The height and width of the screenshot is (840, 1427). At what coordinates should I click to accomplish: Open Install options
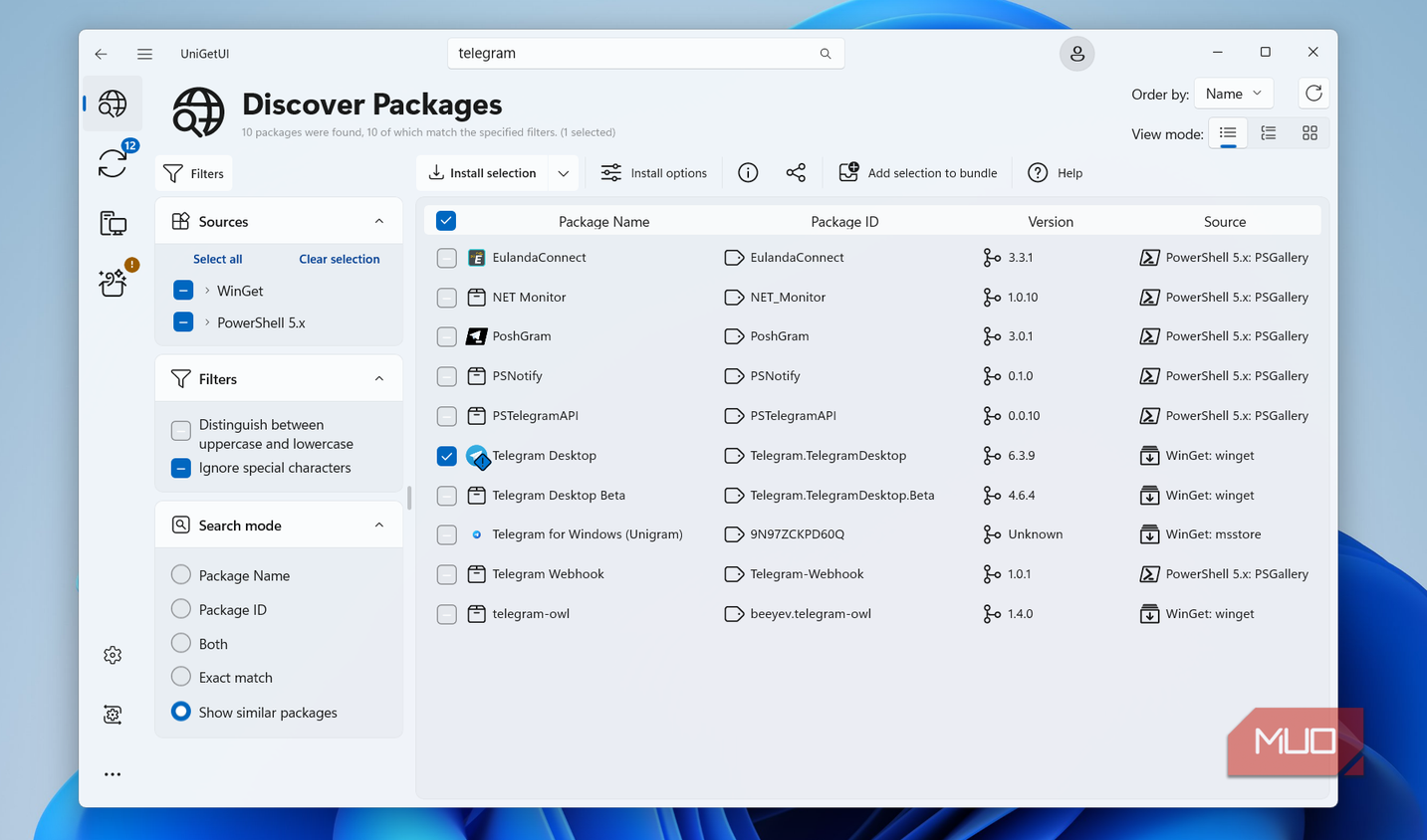[x=654, y=173]
